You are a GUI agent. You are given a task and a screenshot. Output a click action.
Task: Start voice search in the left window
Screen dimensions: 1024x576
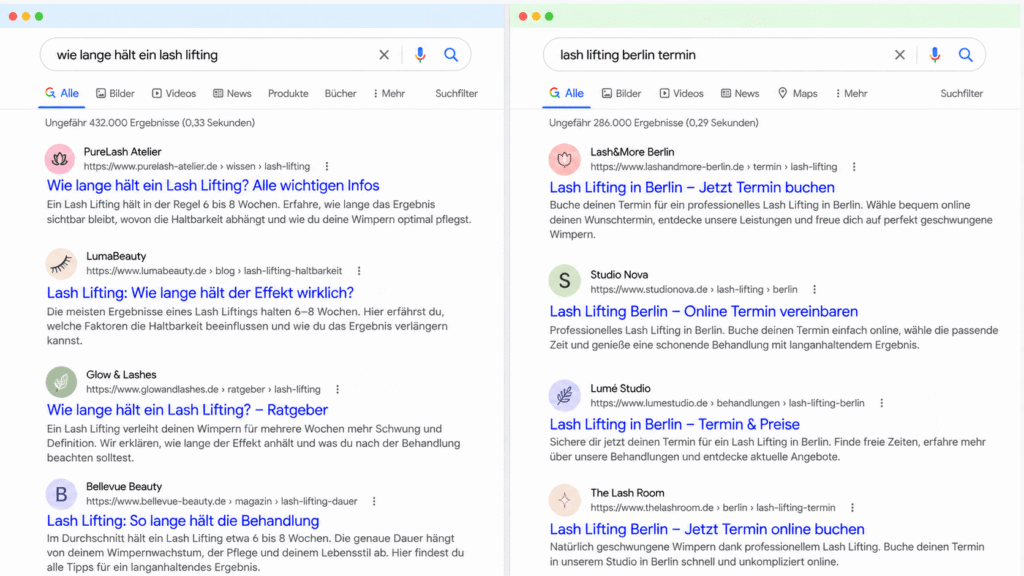tap(420, 55)
